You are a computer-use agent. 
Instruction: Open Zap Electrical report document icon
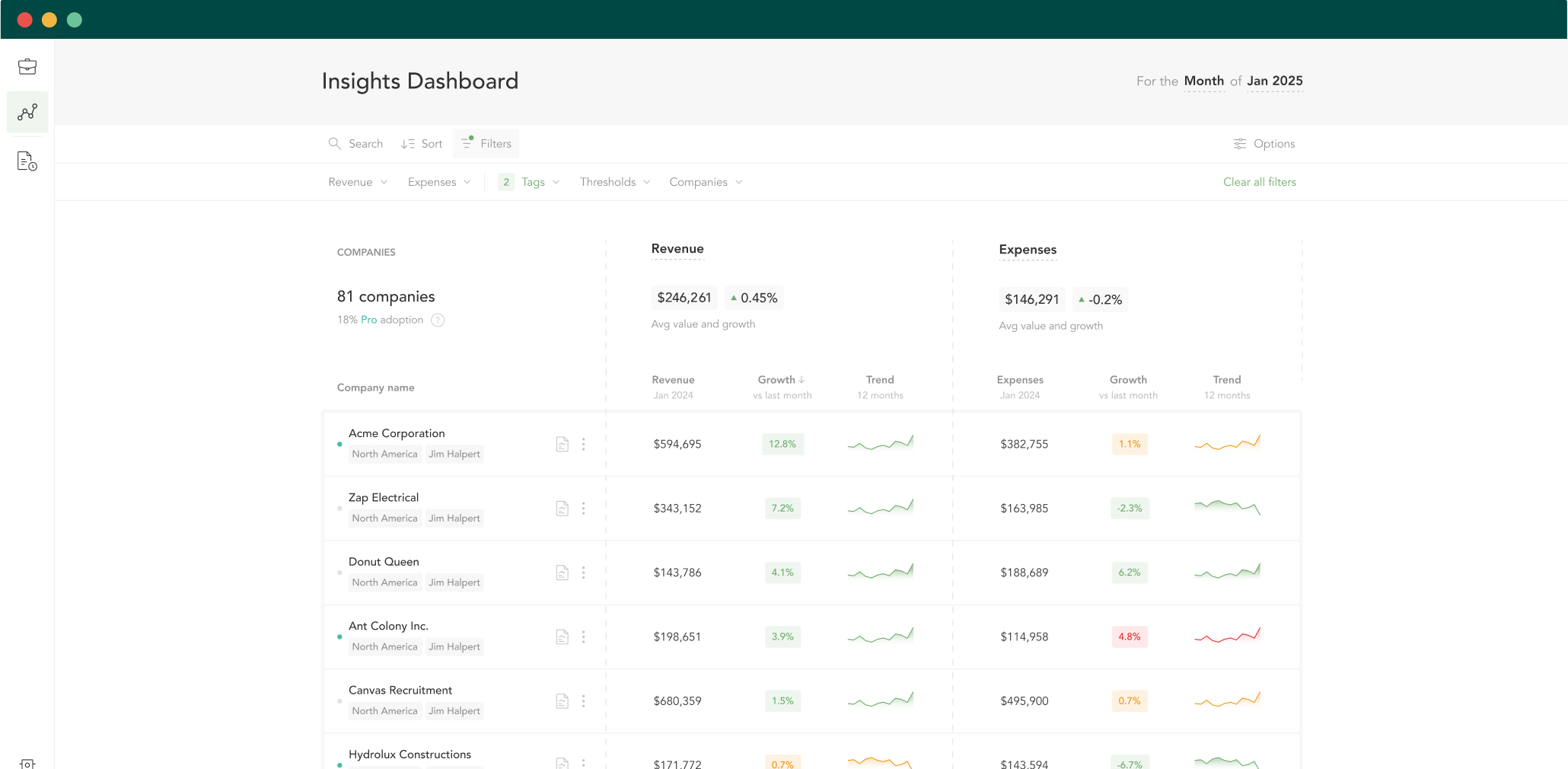(563, 509)
